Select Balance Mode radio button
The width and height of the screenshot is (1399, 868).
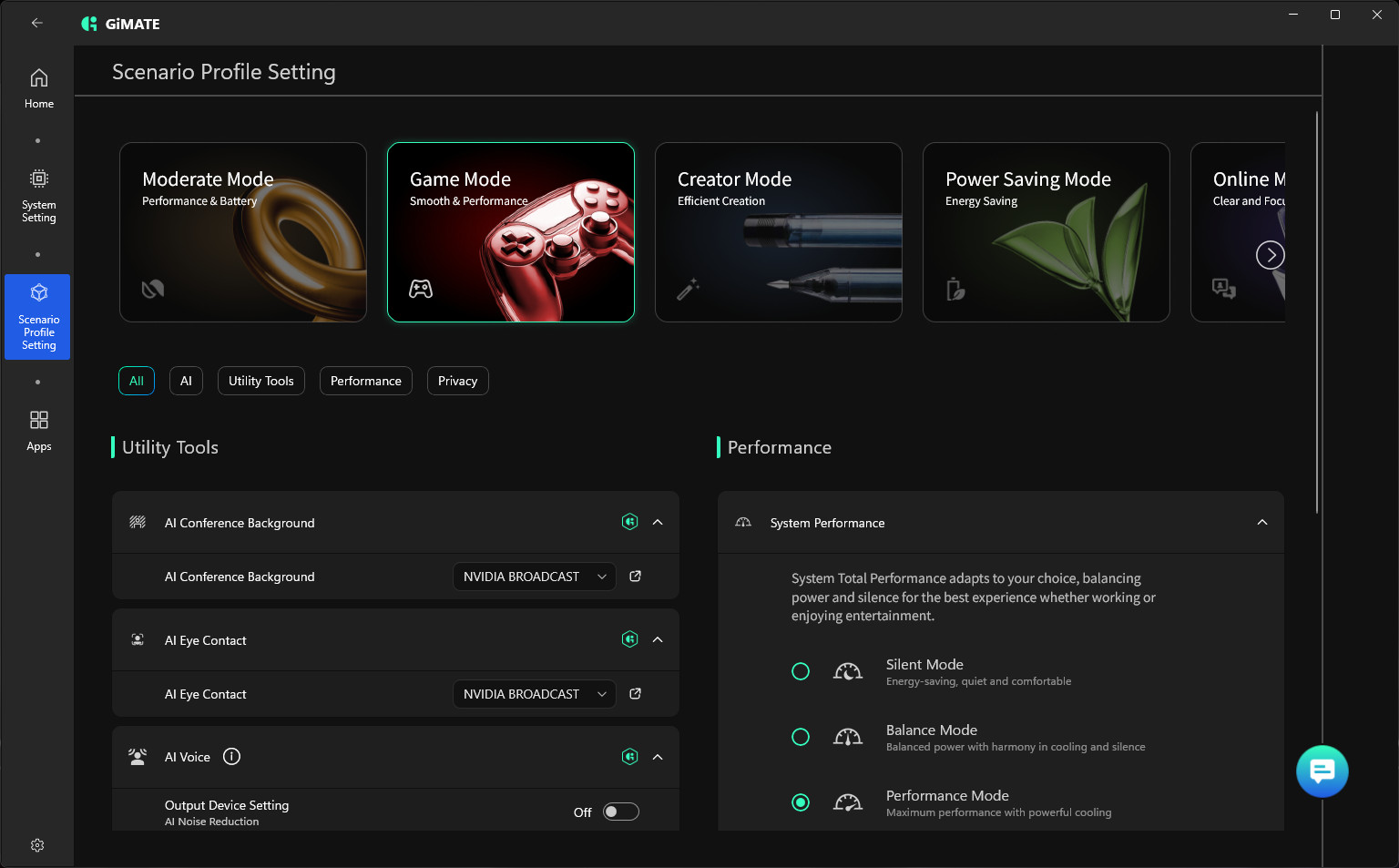[x=801, y=737]
